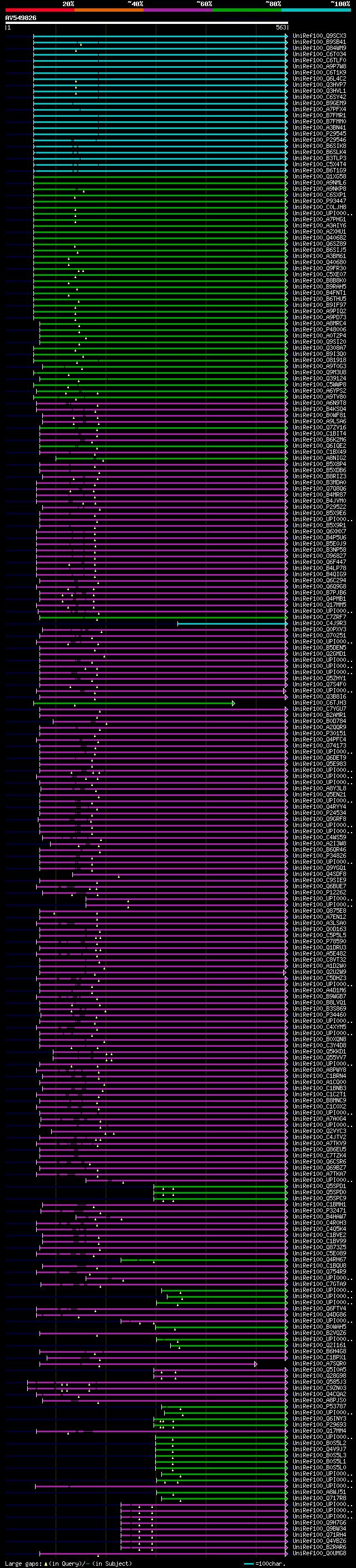Click the purple alignment bar for UniRef100_A7SQR0
Viewport: 356px width, 1568px height.
pos(148,1364)
